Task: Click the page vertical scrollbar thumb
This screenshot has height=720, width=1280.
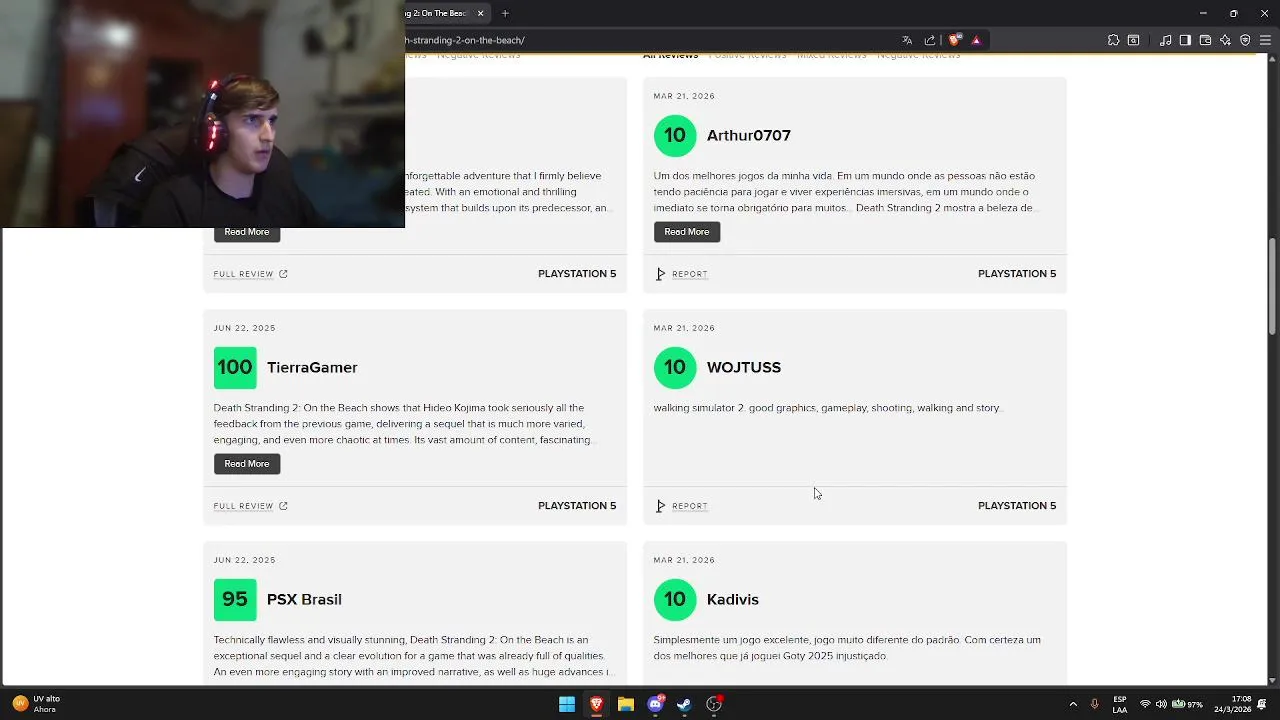Action: click(1272, 286)
